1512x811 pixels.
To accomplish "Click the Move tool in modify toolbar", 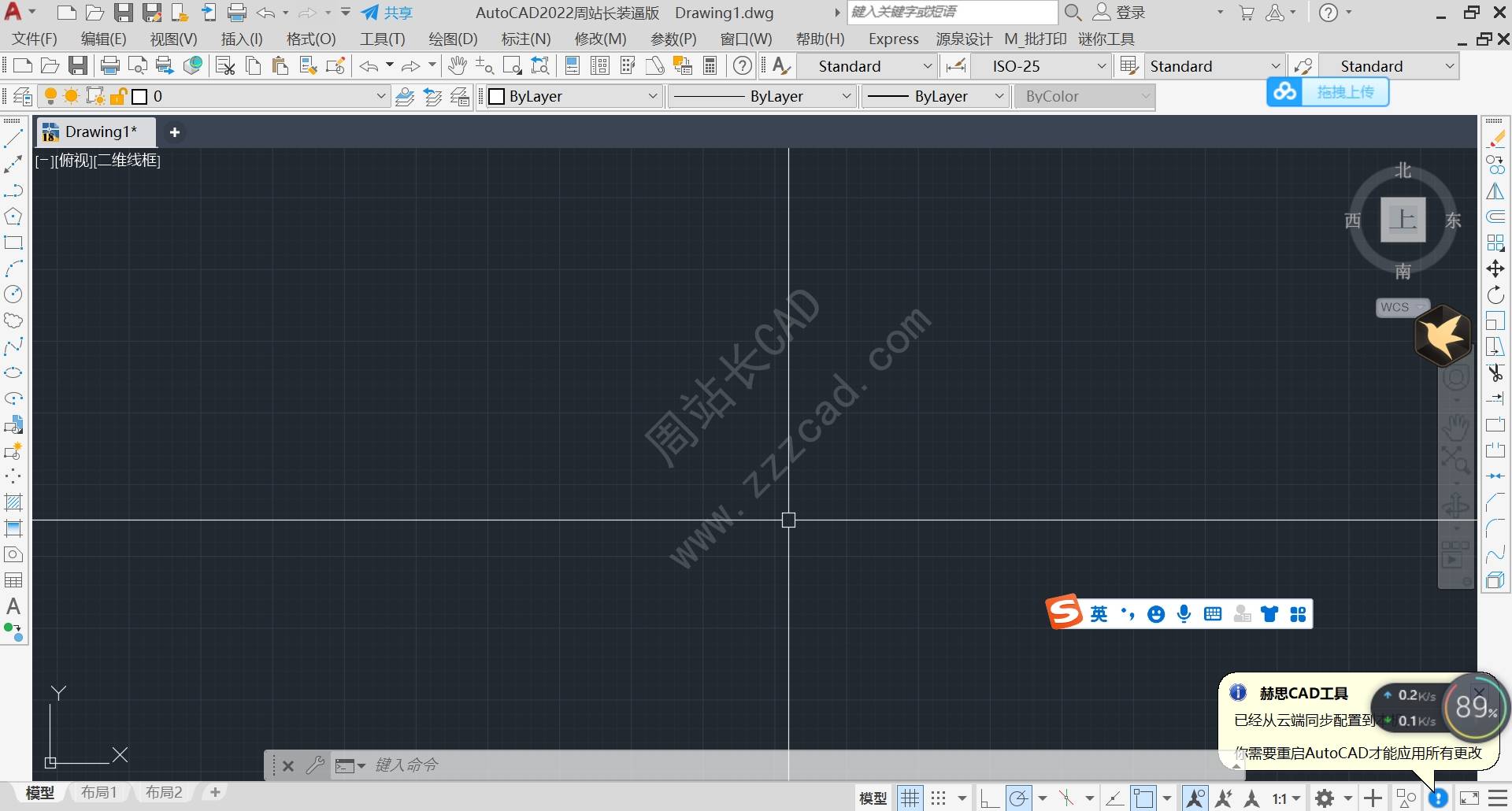I will [x=1495, y=269].
